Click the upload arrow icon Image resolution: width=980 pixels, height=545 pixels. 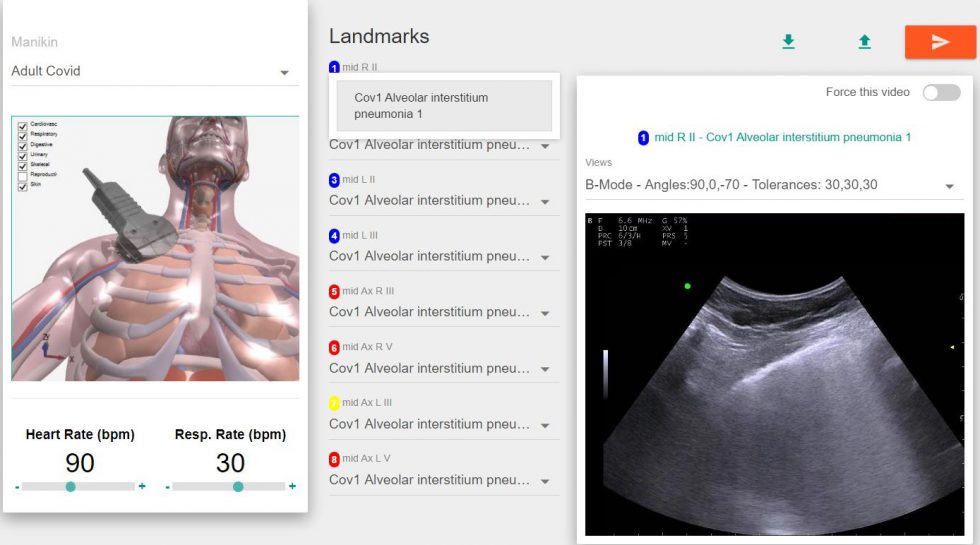[x=864, y=42]
